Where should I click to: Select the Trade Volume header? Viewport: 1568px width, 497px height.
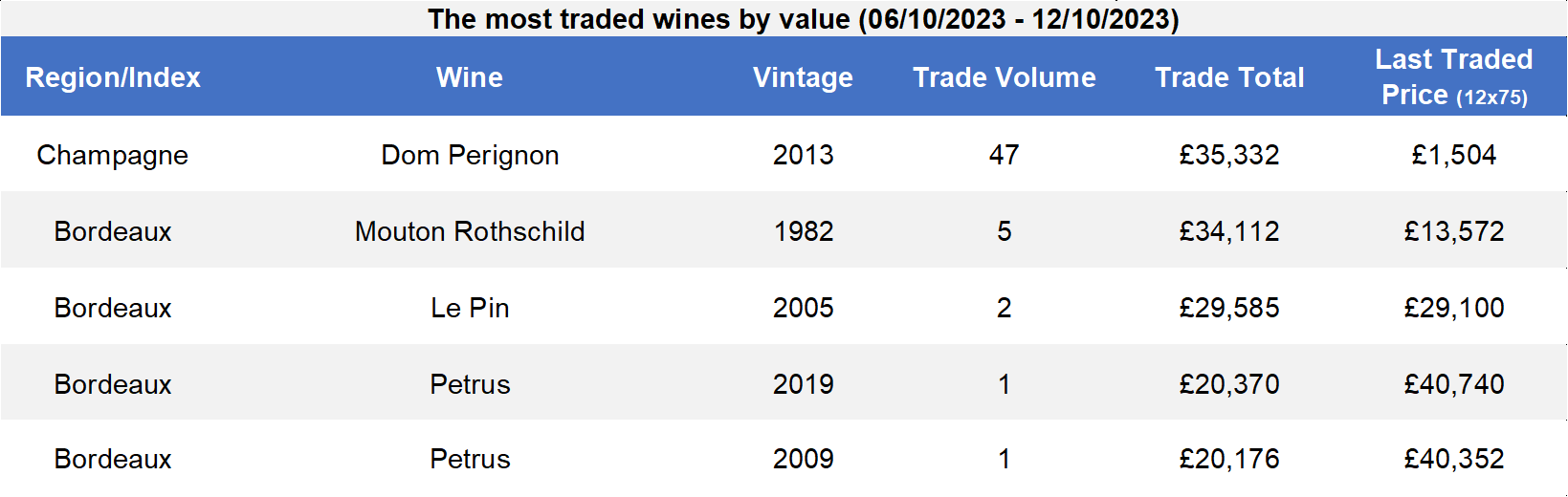click(1005, 77)
